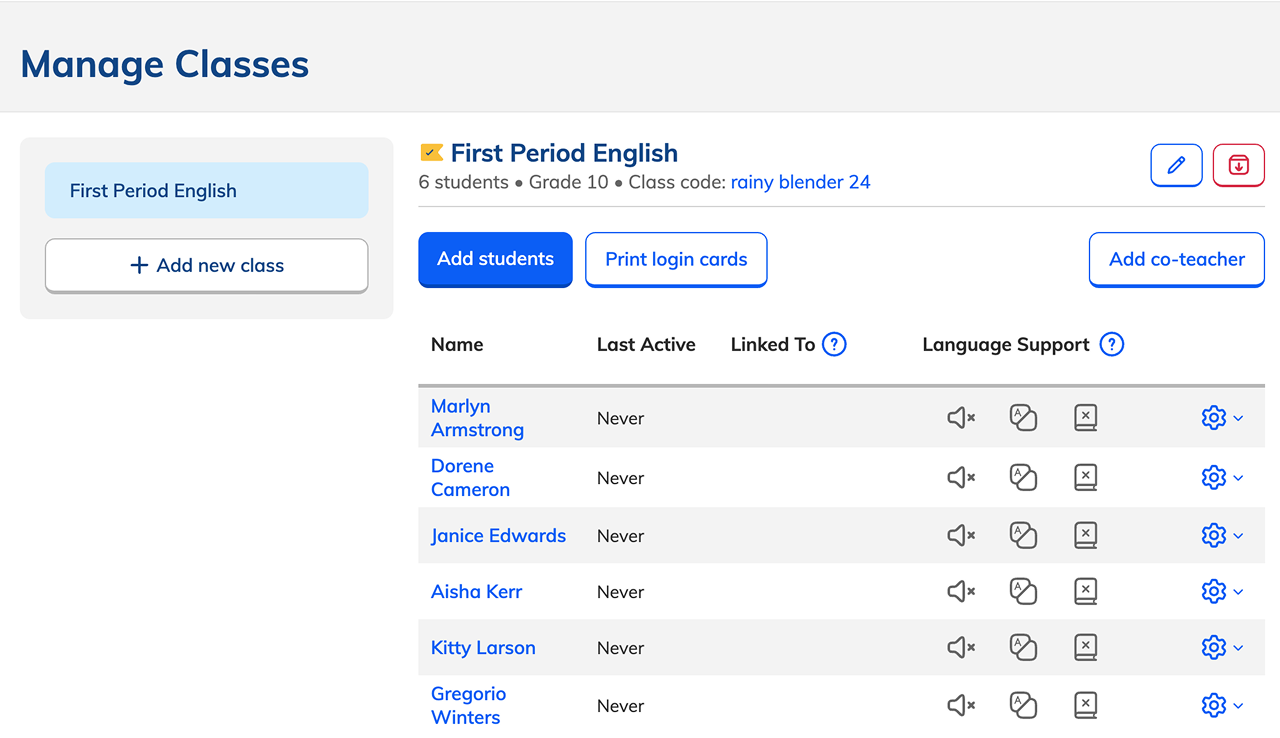Open the rainy blender 24 class code link
This screenshot has height=738, width=1280.
click(800, 182)
